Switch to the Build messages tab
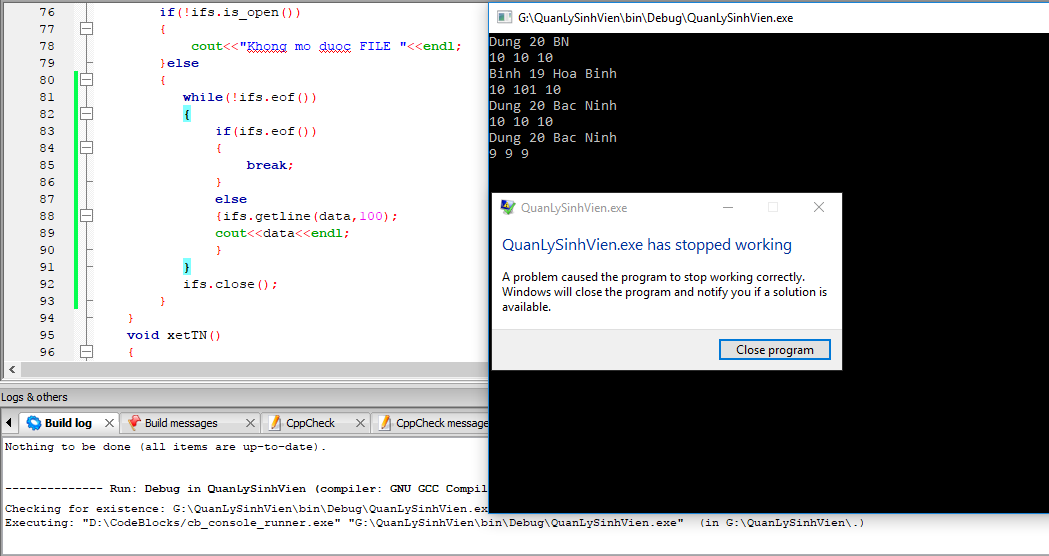Screen dimensions: 1049x556 point(181,423)
